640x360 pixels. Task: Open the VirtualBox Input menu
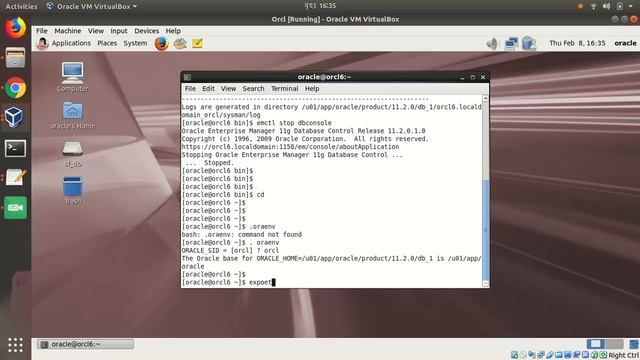tap(119, 31)
